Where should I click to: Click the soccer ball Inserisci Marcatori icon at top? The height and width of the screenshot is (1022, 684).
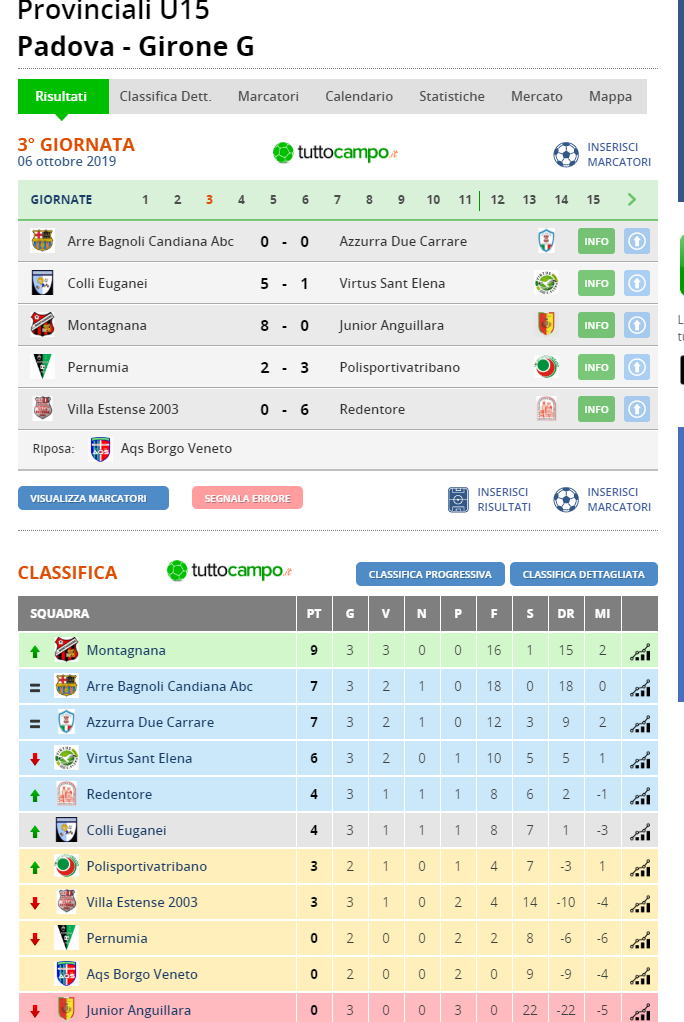tap(565, 154)
